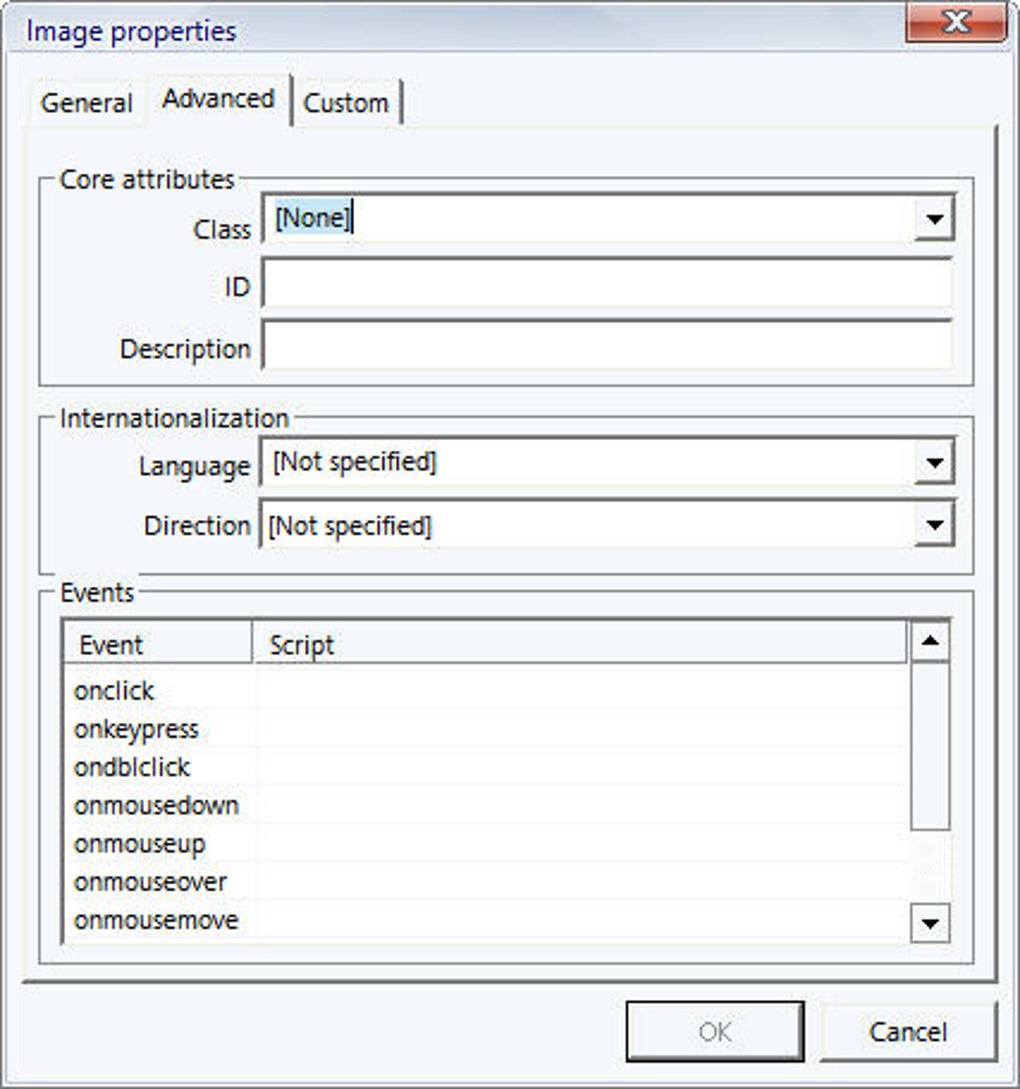The height and width of the screenshot is (1089, 1020).
Task: Click into the ID text field
Action: (x=607, y=287)
